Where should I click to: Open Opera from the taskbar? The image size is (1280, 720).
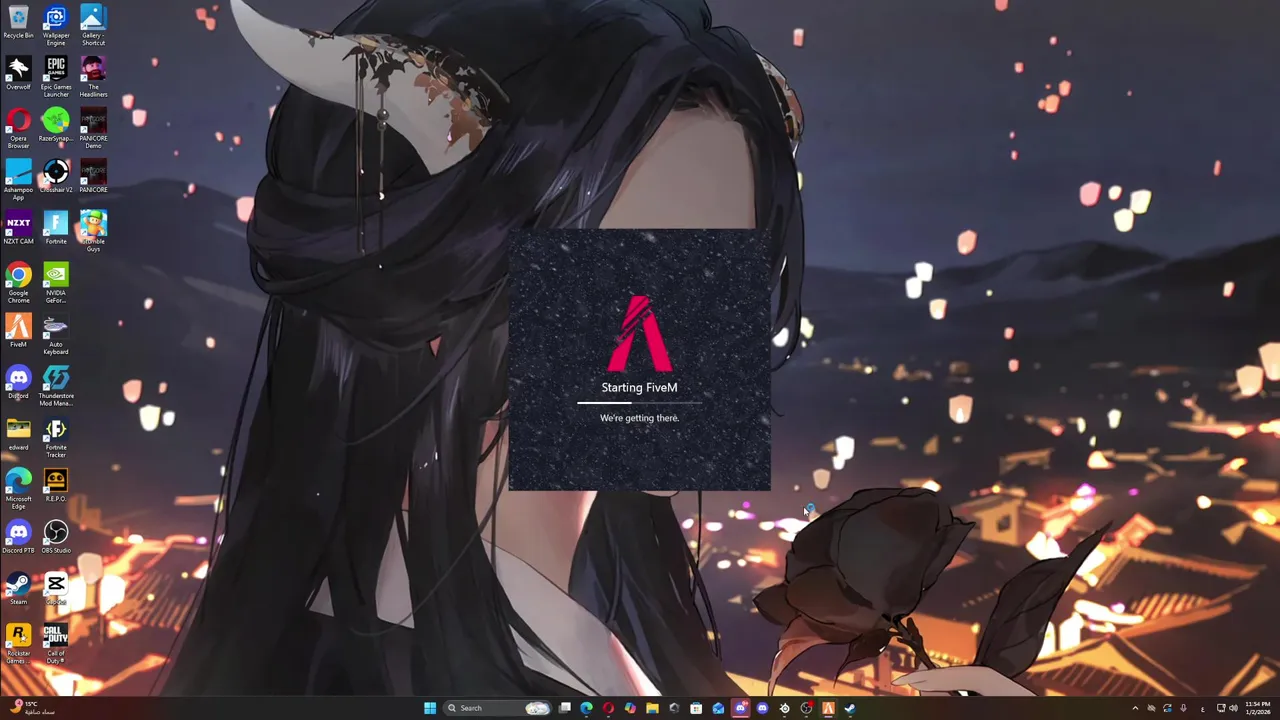608,708
